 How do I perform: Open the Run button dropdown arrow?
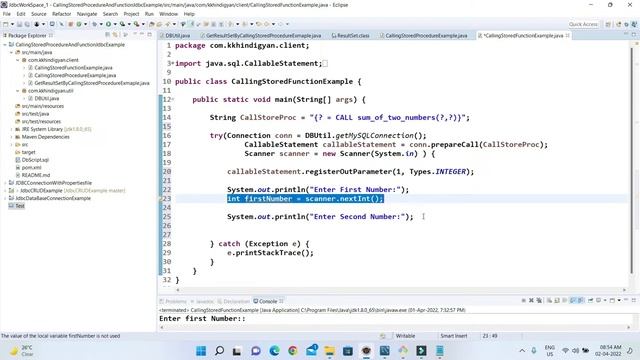(x=115, y=24)
